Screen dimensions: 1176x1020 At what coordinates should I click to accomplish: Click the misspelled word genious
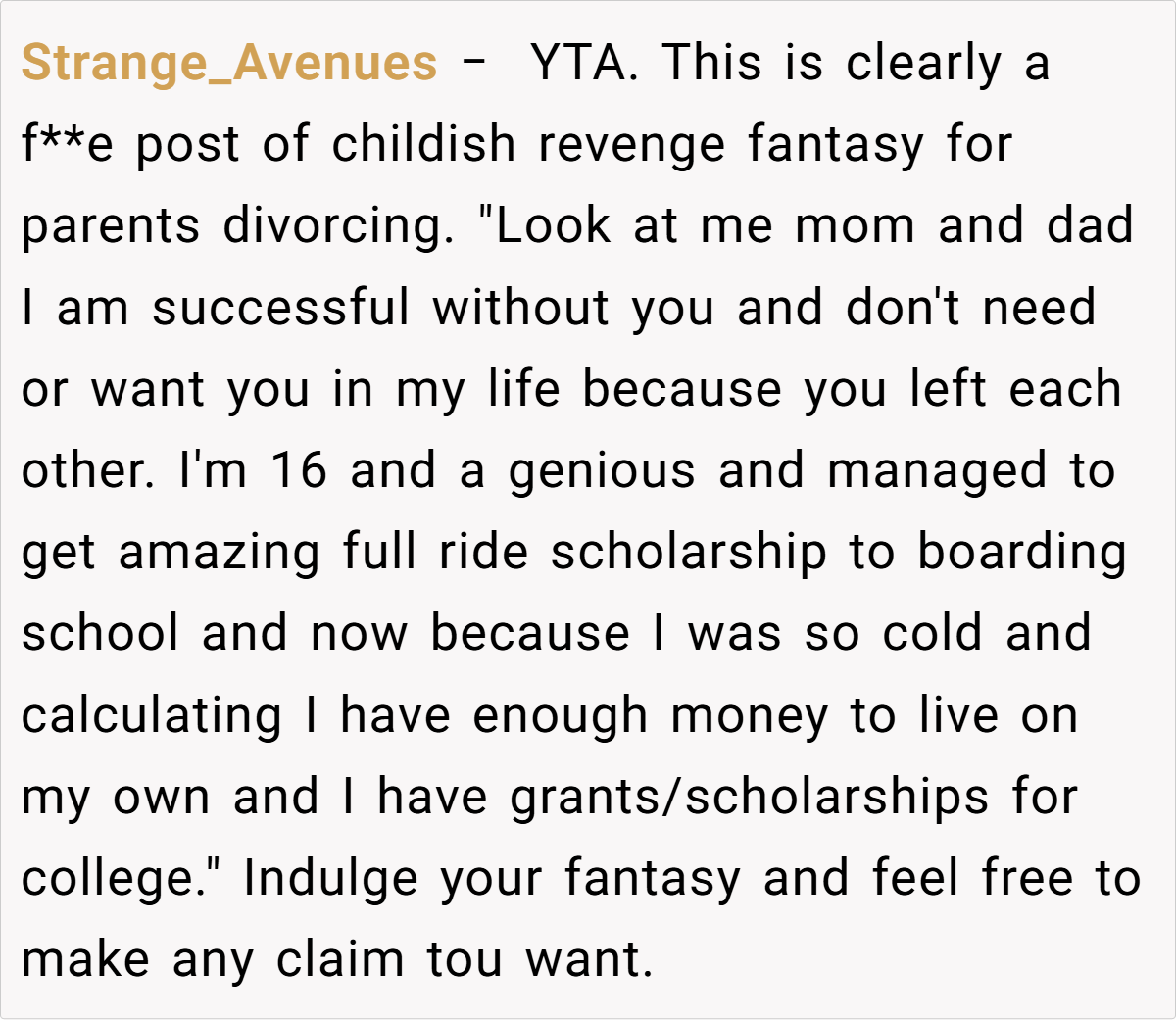pyautogui.click(x=602, y=470)
